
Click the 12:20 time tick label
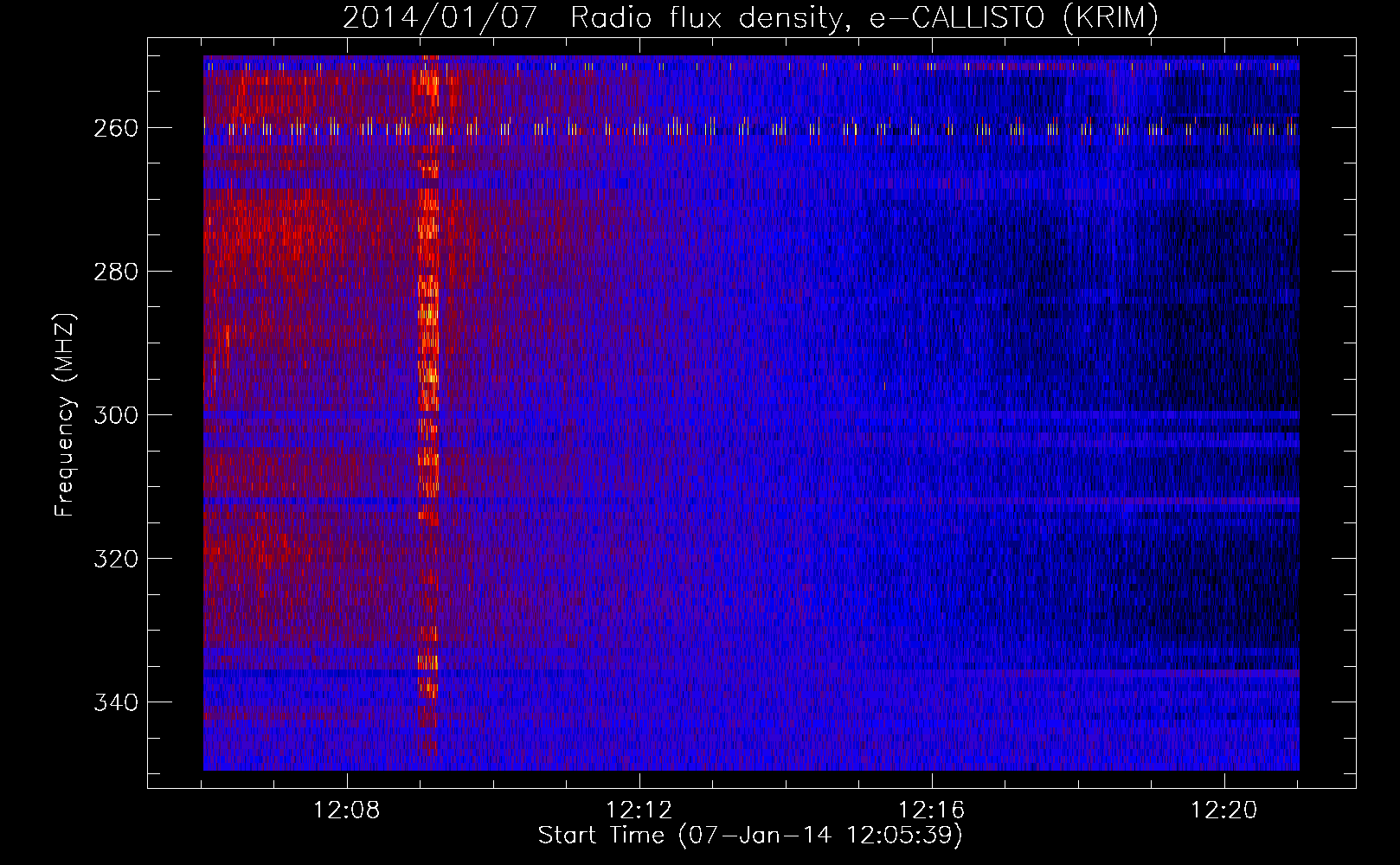[1224, 811]
